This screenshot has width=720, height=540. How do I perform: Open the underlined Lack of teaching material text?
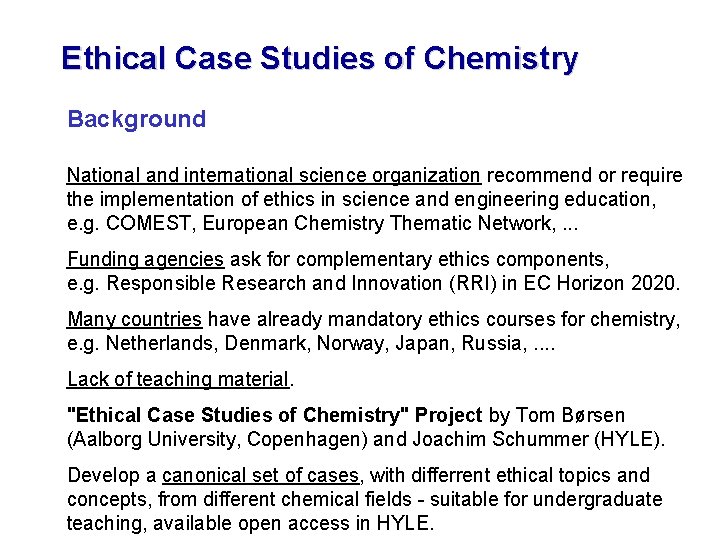[x=178, y=379]
